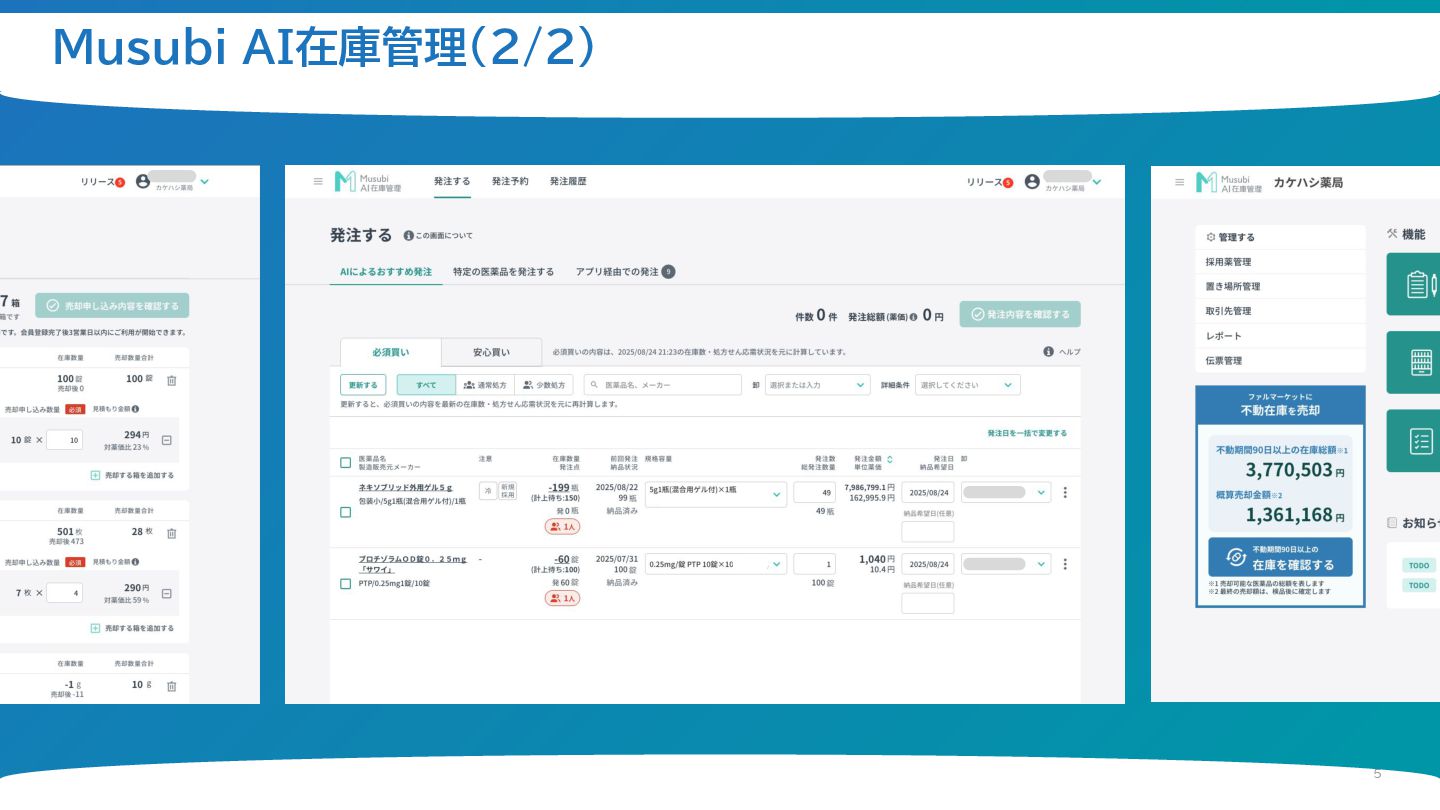Click checklist feature tile in 機能 section
Viewport: 1440px width, 810px height.
[x=1413, y=441]
